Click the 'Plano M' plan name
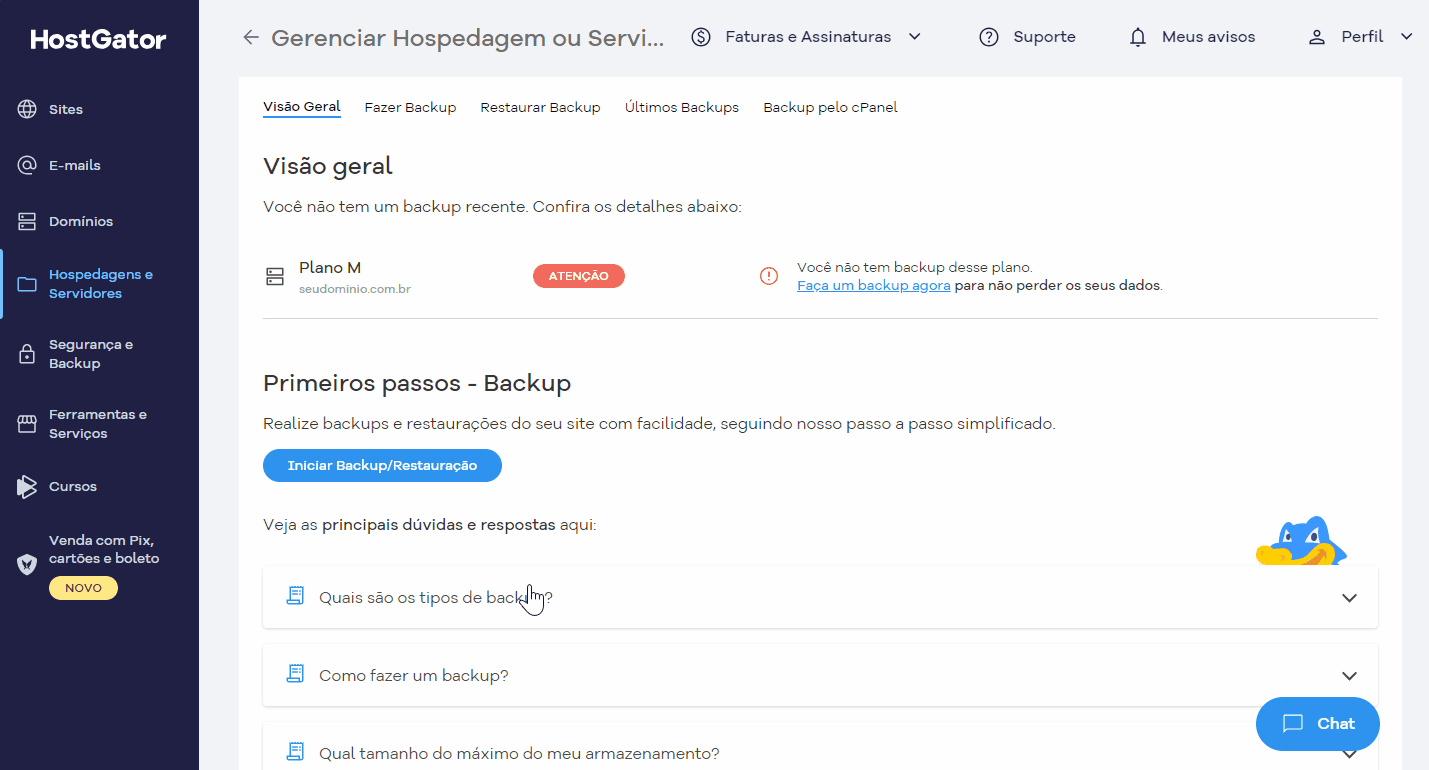 click(x=330, y=268)
